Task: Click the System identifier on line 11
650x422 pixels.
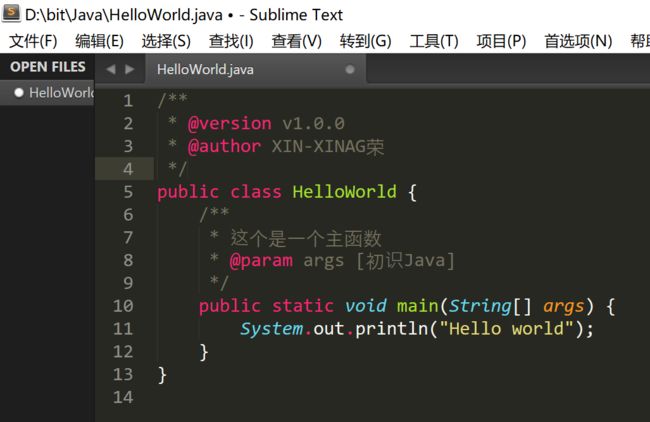Action: pyautogui.click(x=272, y=329)
